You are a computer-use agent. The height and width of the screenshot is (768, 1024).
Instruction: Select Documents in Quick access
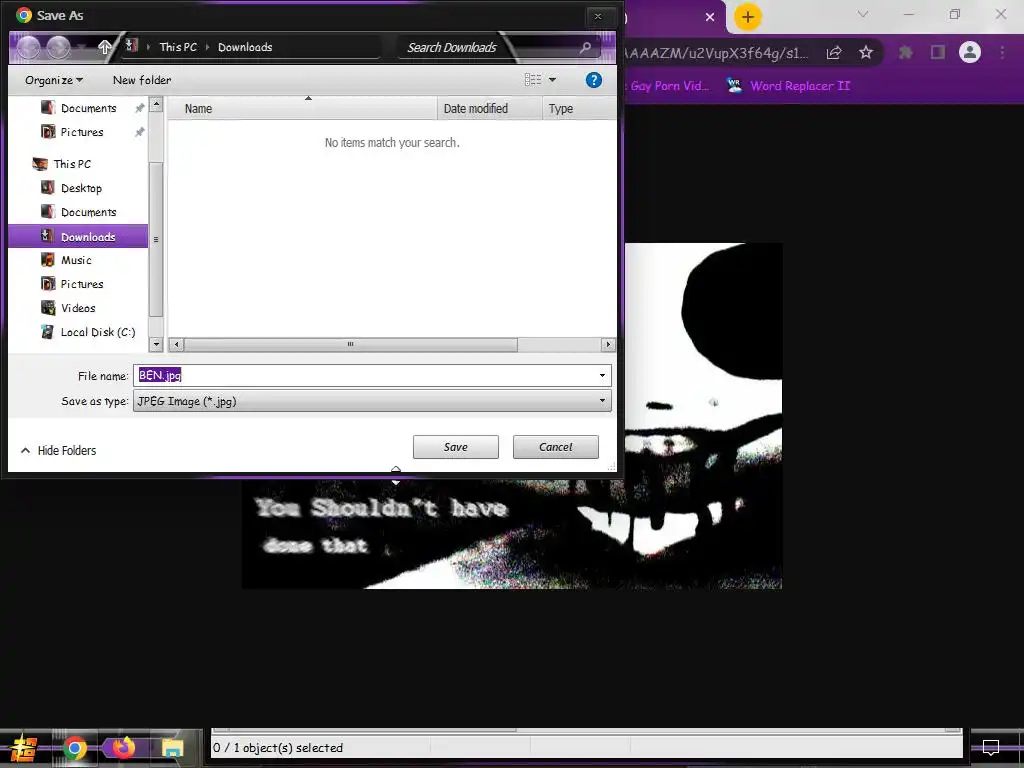coord(88,108)
